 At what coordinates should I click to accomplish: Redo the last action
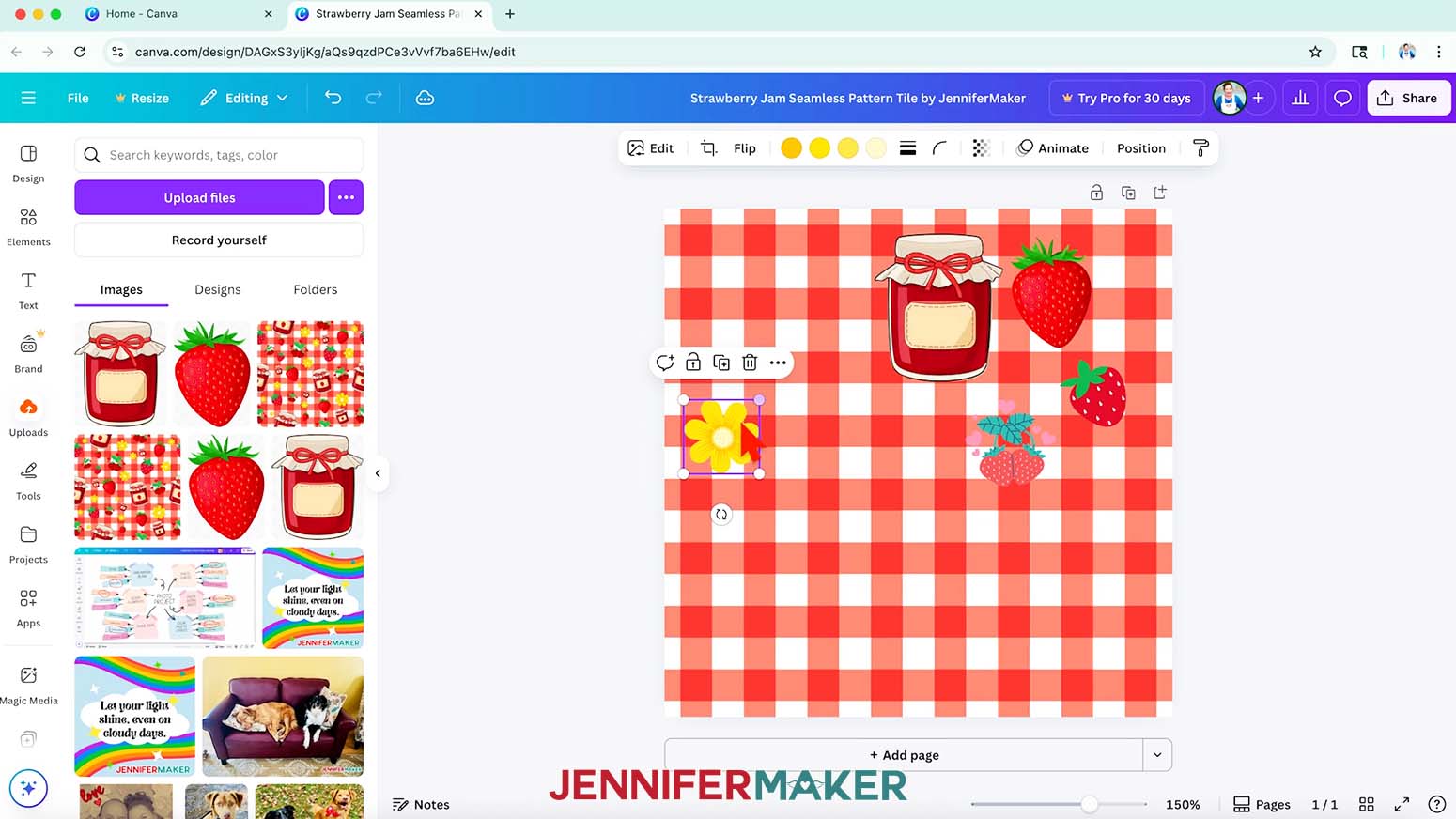pyautogui.click(x=374, y=98)
